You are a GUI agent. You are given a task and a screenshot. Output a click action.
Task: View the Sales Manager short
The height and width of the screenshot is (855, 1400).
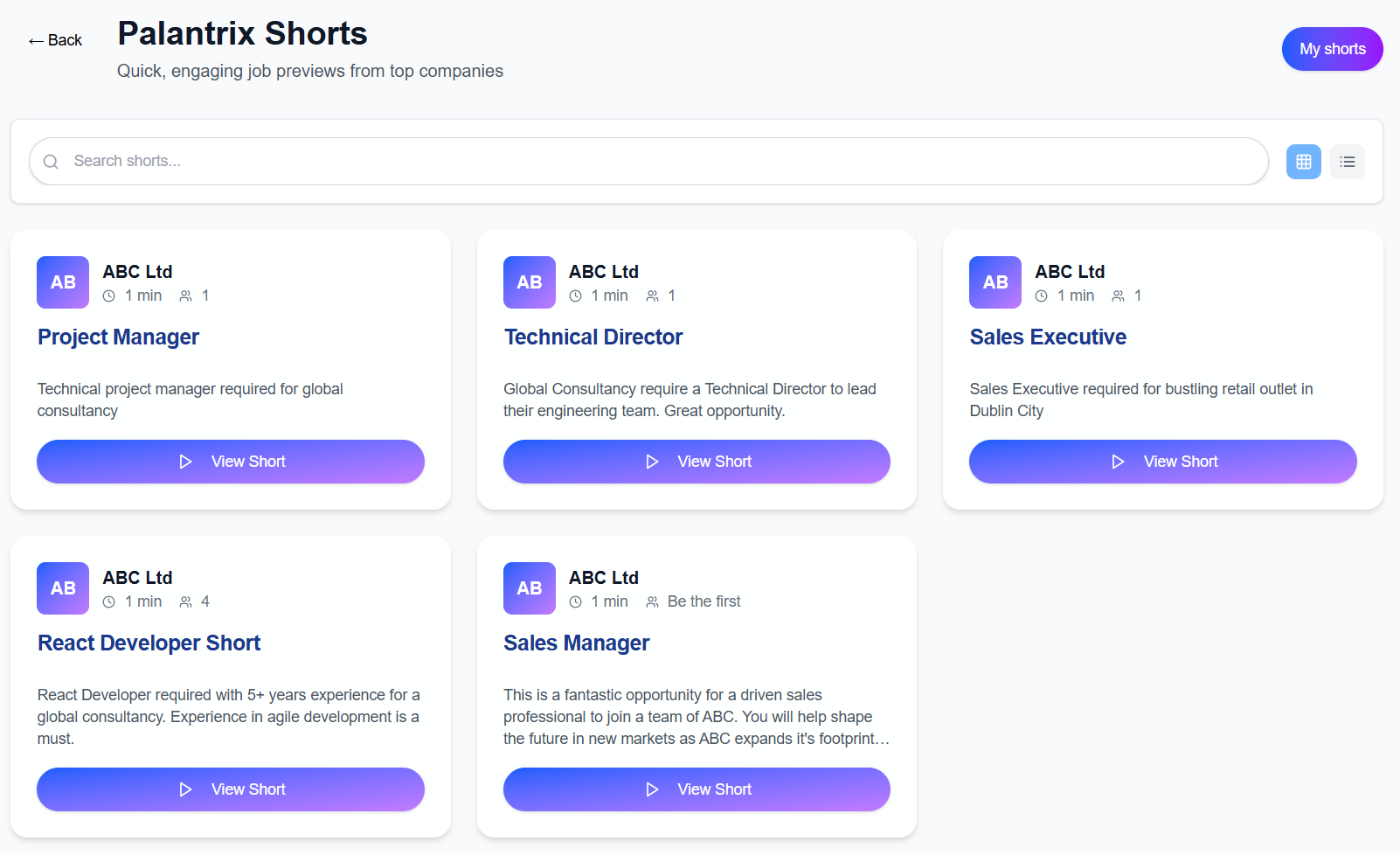click(697, 789)
